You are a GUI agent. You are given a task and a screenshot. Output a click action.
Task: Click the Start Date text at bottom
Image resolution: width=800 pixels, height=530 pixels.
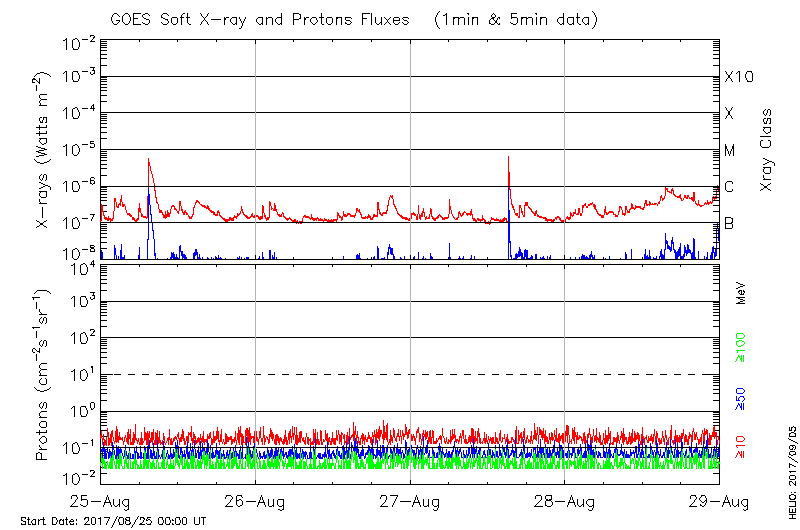tap(113, 521)
